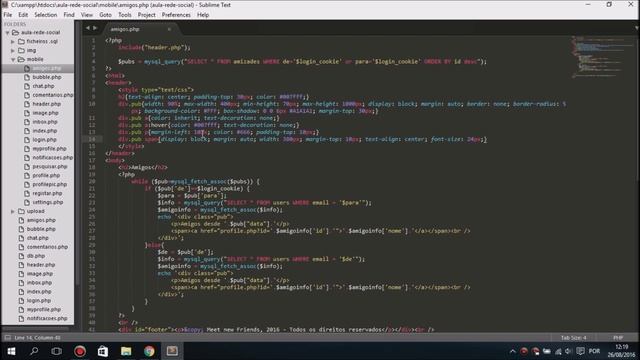
Task: Expand the upload folder arrow
Action: 13,211
